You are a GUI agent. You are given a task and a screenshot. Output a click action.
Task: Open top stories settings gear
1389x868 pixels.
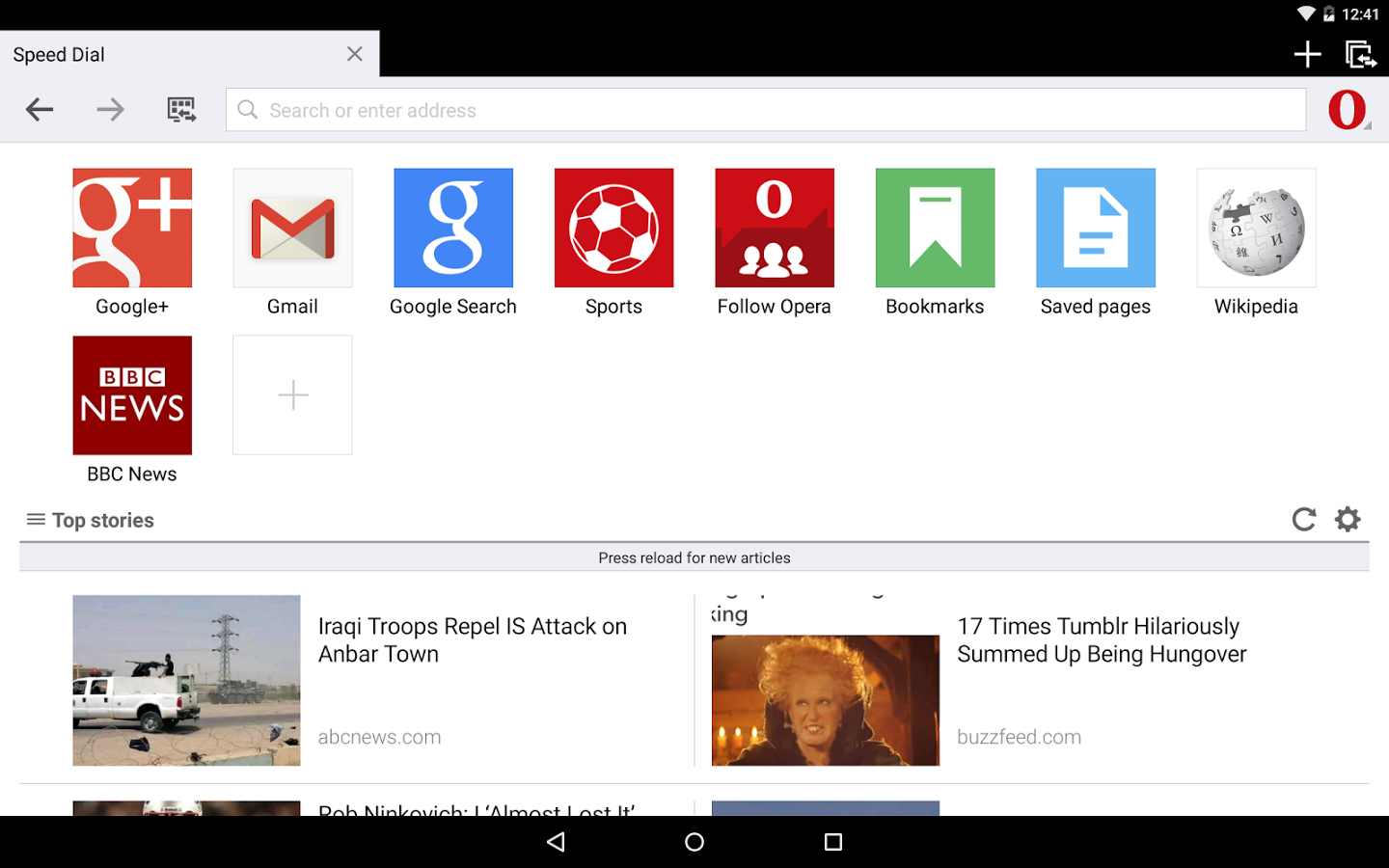pyautogui.click(x=1348, y=520)
